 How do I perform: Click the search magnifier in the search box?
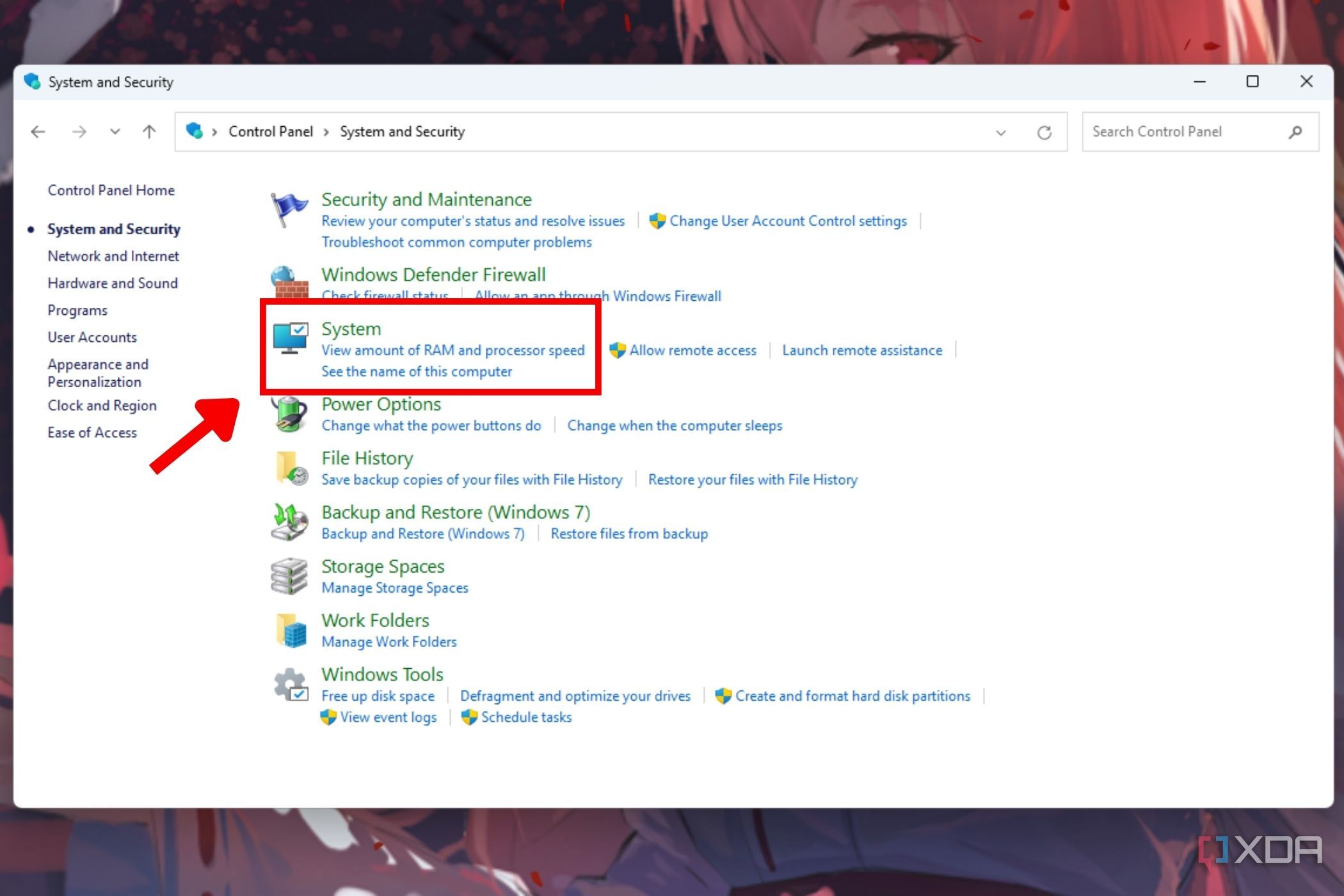tap(1297, 131)
